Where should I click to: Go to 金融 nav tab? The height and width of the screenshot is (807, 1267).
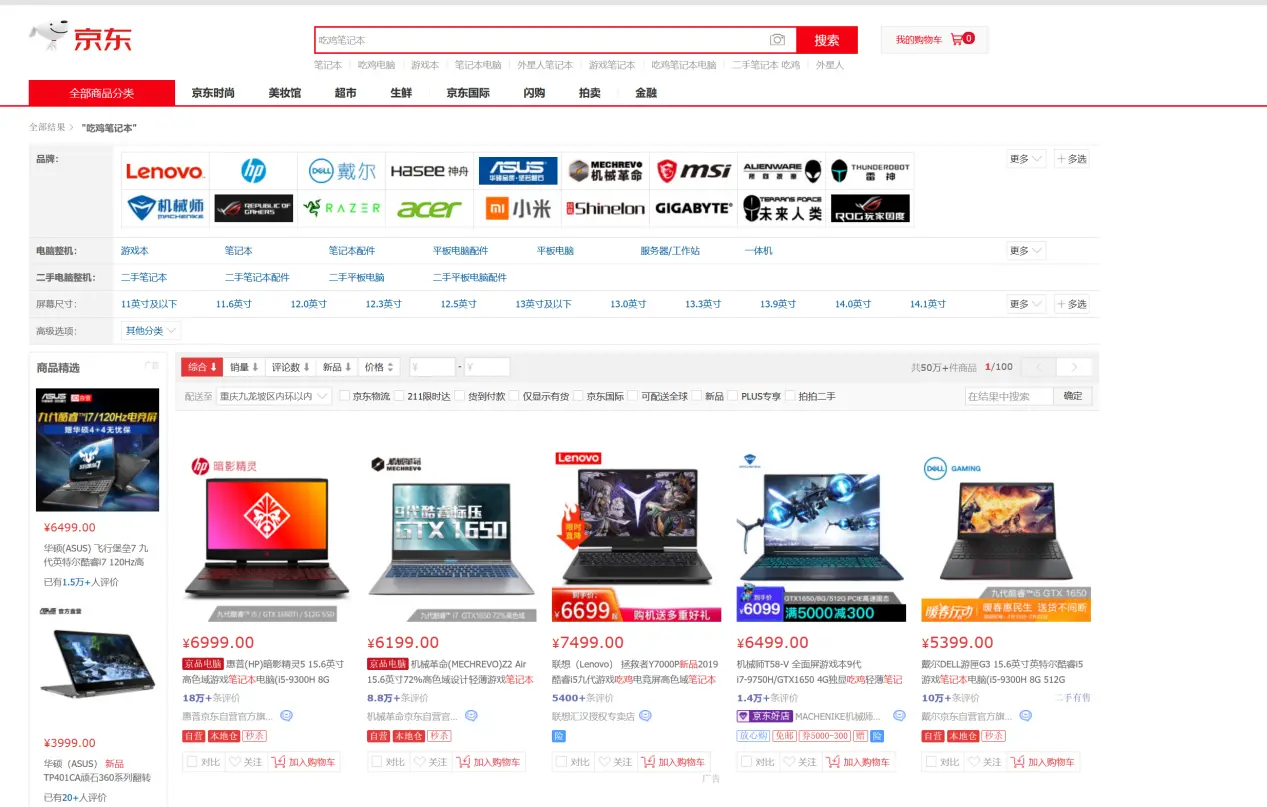pos(646,93)
